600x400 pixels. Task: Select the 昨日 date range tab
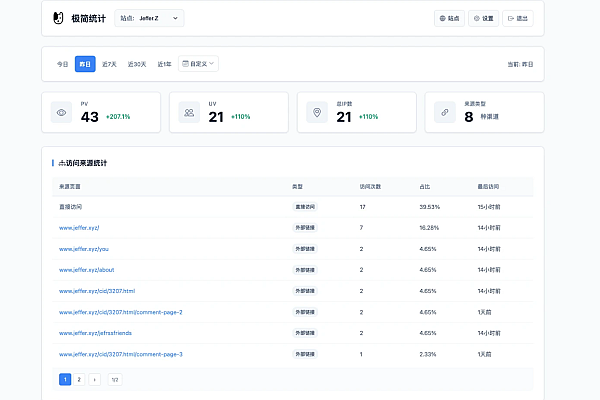[85, 64]
